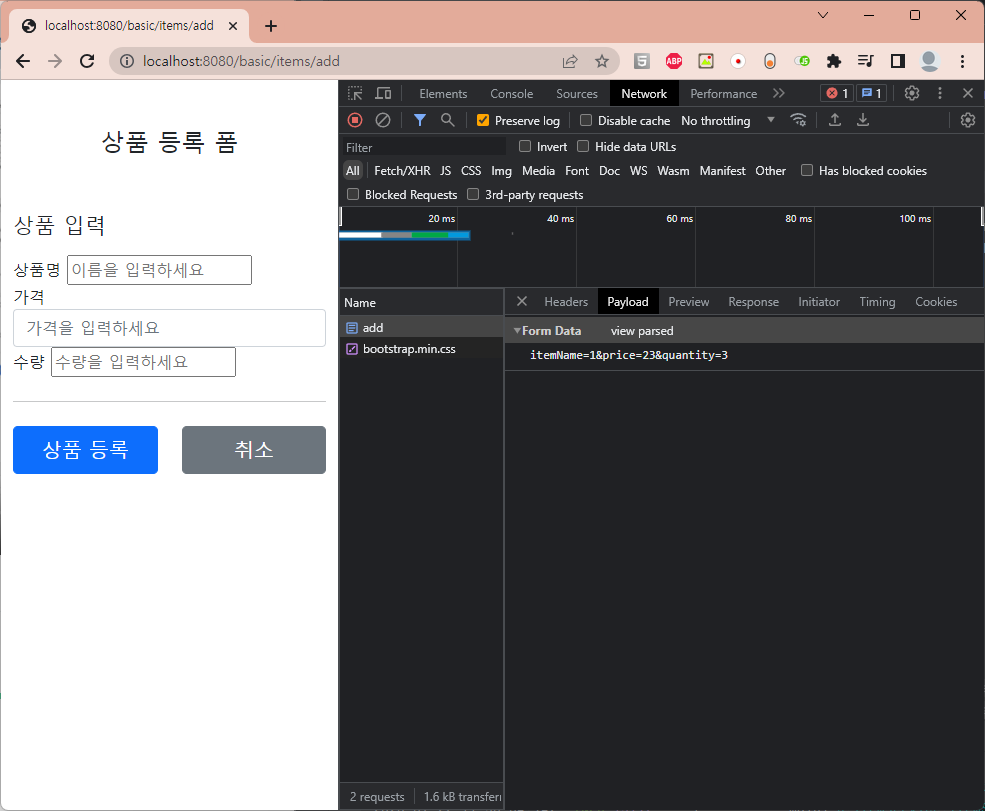985x811 pixels.
Task: Filter requests by Doc type
Action: 609,170
